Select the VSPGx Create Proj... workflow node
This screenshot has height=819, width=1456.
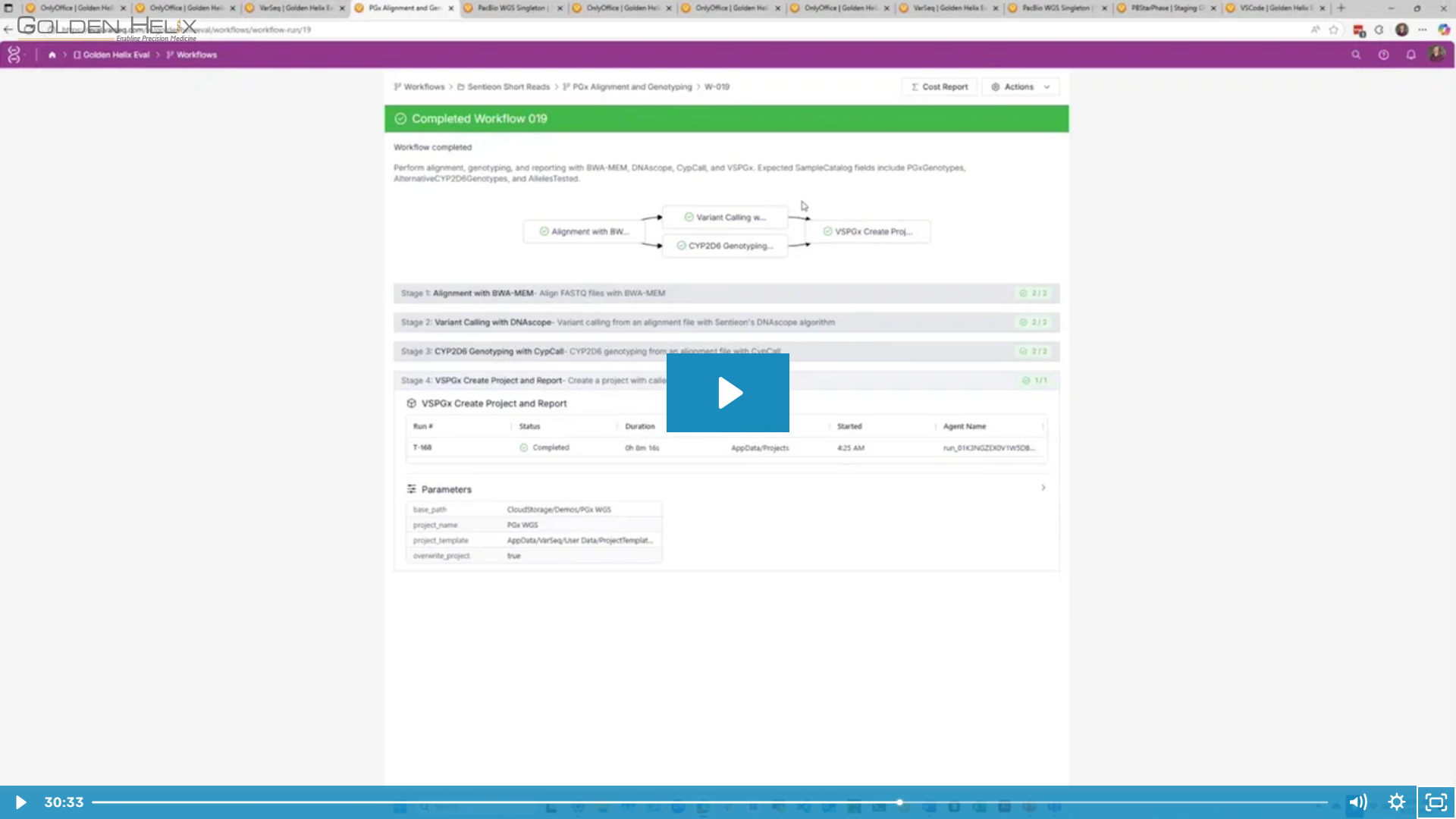click(x=868, y=231)
